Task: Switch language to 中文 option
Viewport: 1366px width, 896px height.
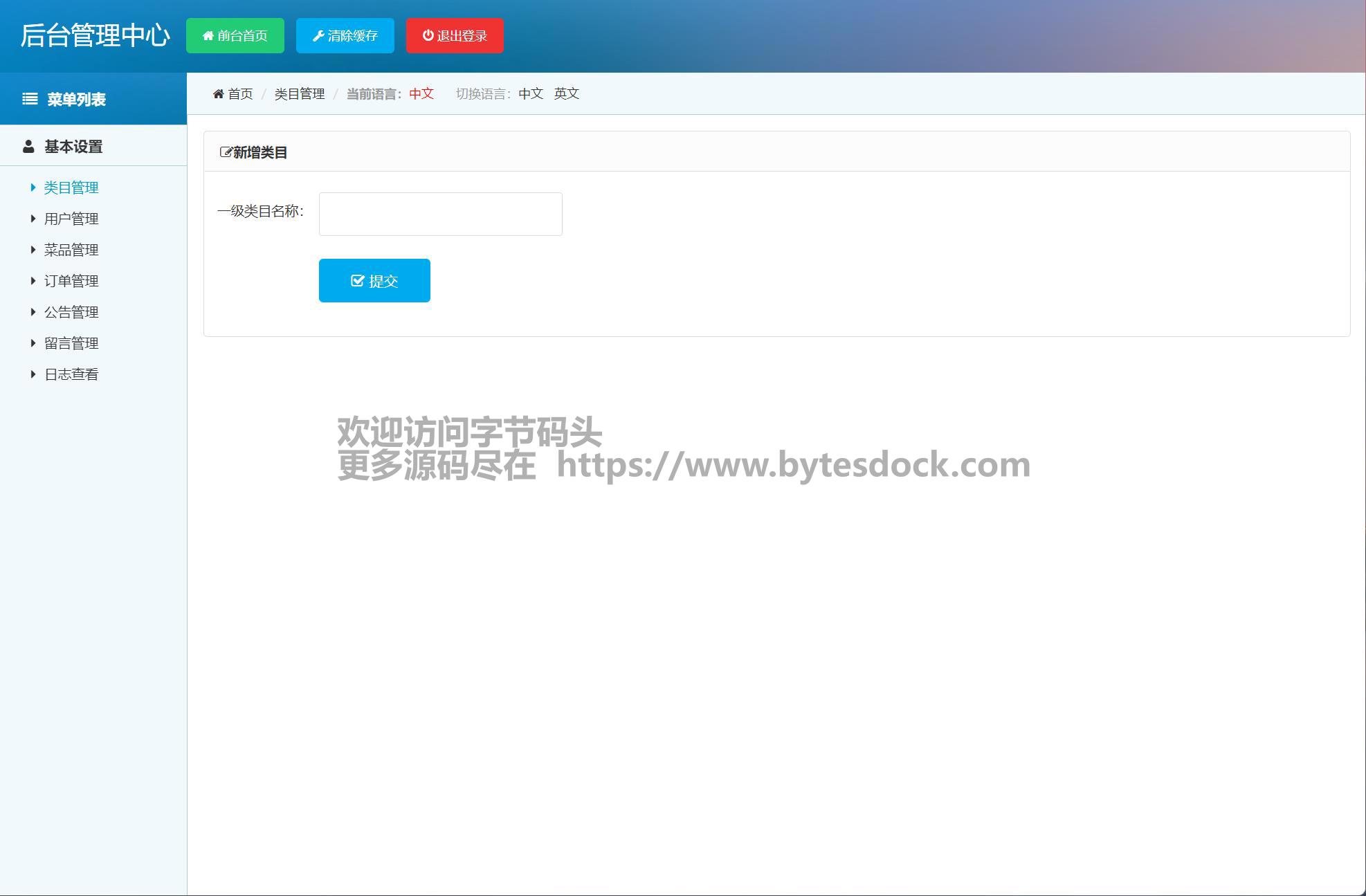Action: pos(531,93)
